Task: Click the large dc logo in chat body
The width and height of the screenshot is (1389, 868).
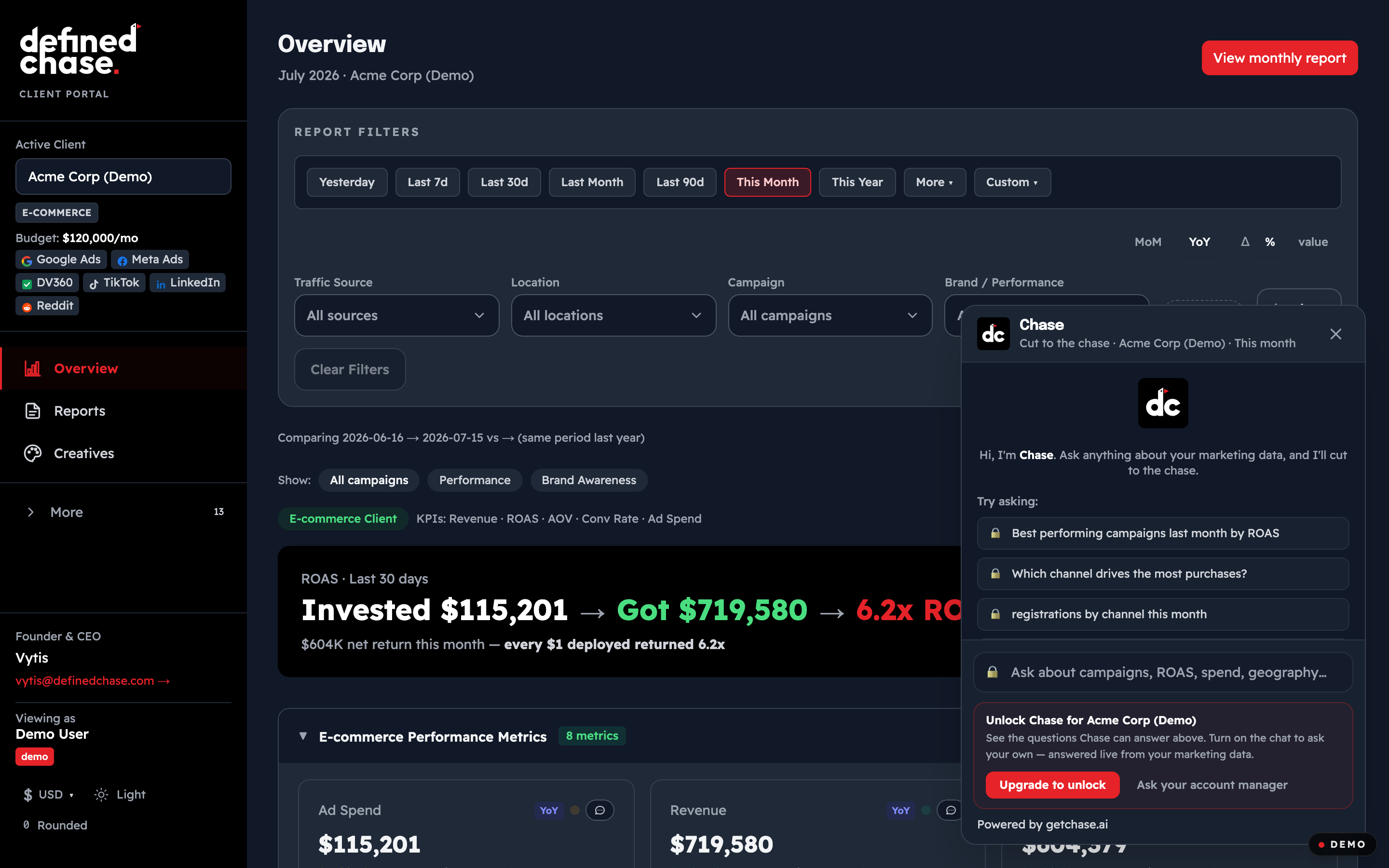Action: (1163, 403)
